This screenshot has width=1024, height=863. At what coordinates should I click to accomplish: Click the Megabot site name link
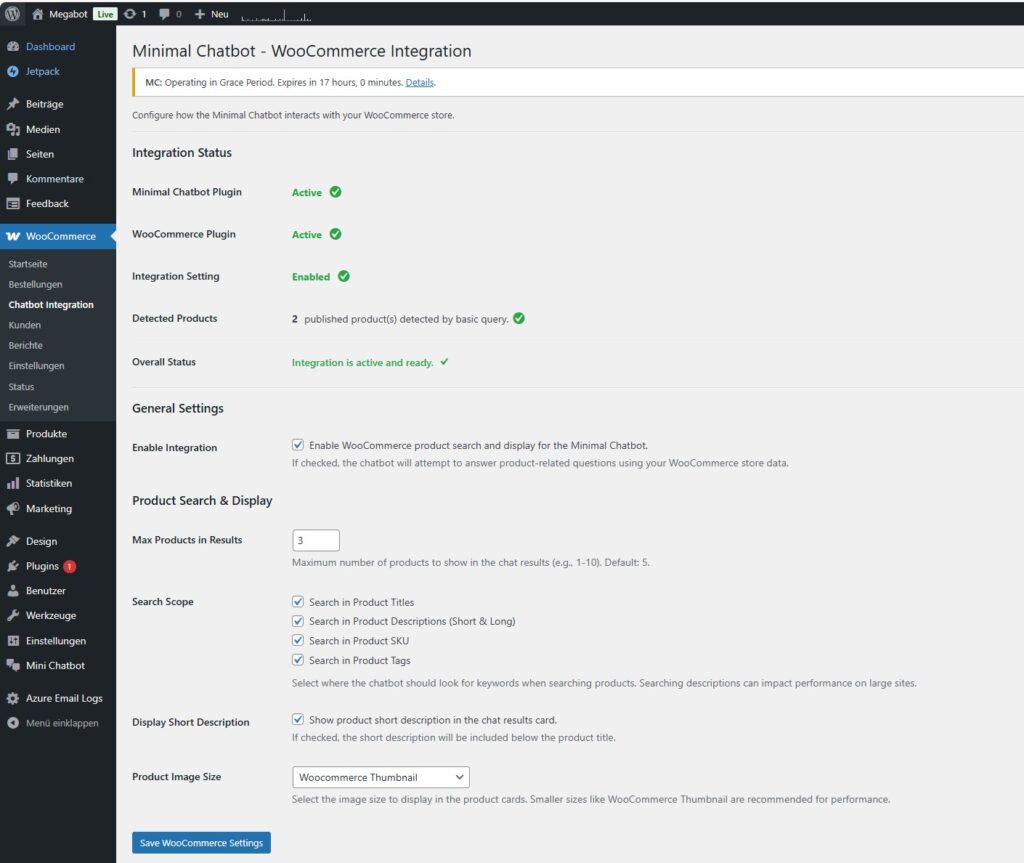(x=68, y=14)
